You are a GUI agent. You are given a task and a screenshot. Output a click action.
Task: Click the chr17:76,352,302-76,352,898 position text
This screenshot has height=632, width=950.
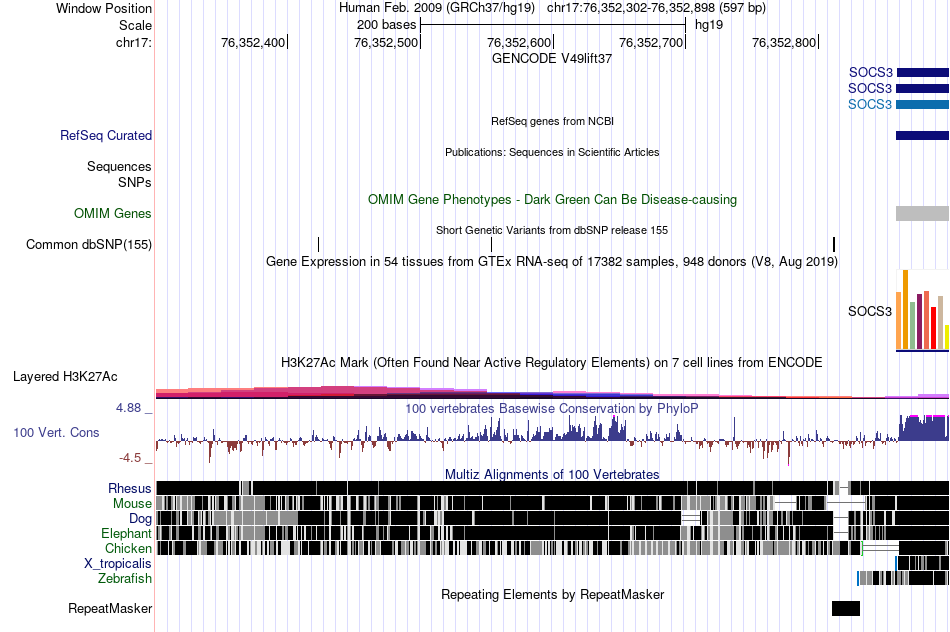656,8
